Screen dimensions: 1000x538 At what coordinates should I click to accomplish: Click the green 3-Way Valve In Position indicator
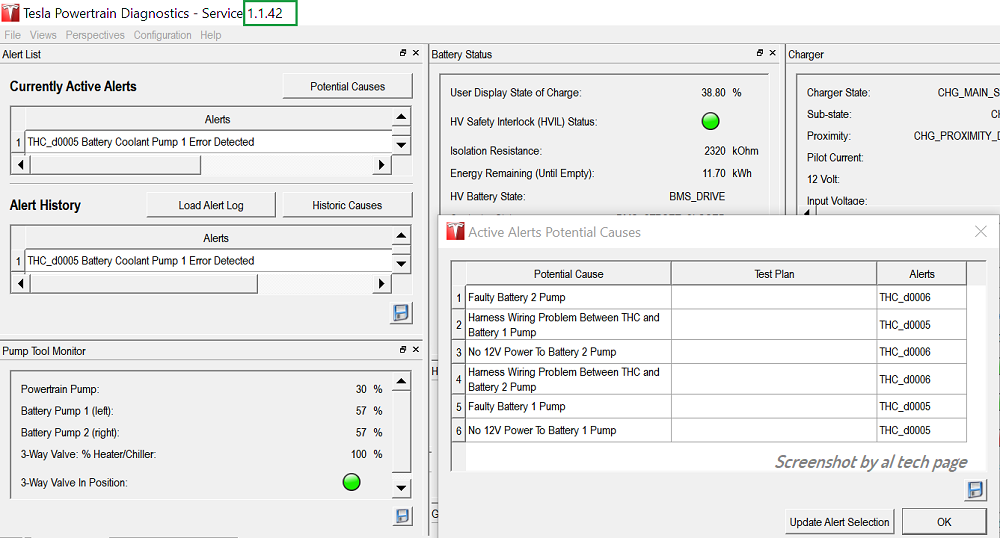point(351,482)
